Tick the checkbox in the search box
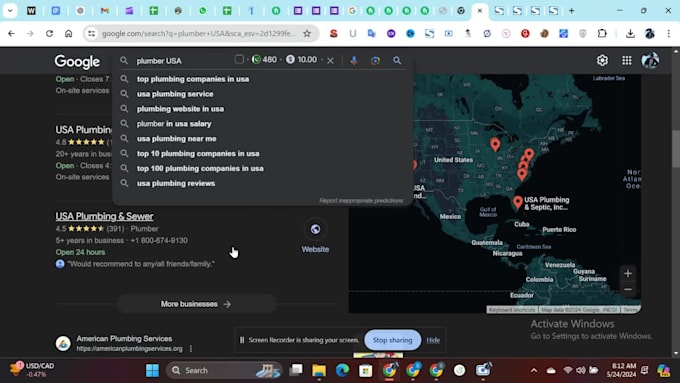This screenshot has height=383, width=680. (x=239, y=59)
